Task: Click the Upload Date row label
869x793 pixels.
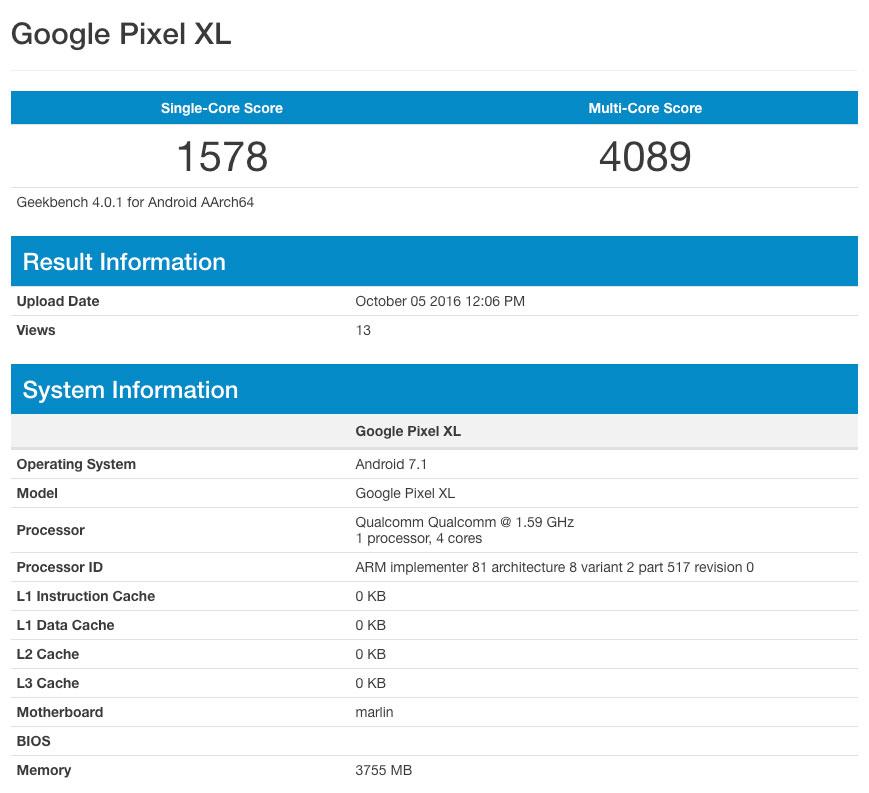Action: [x=58, y=301]
